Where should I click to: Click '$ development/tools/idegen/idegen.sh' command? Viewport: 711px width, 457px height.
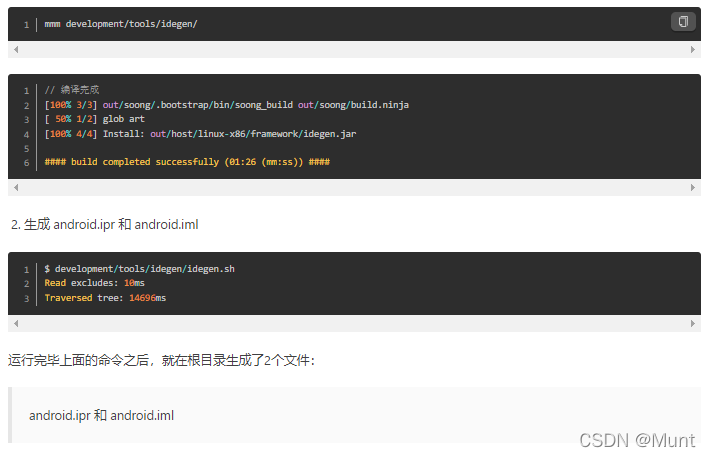coord(139,269)
